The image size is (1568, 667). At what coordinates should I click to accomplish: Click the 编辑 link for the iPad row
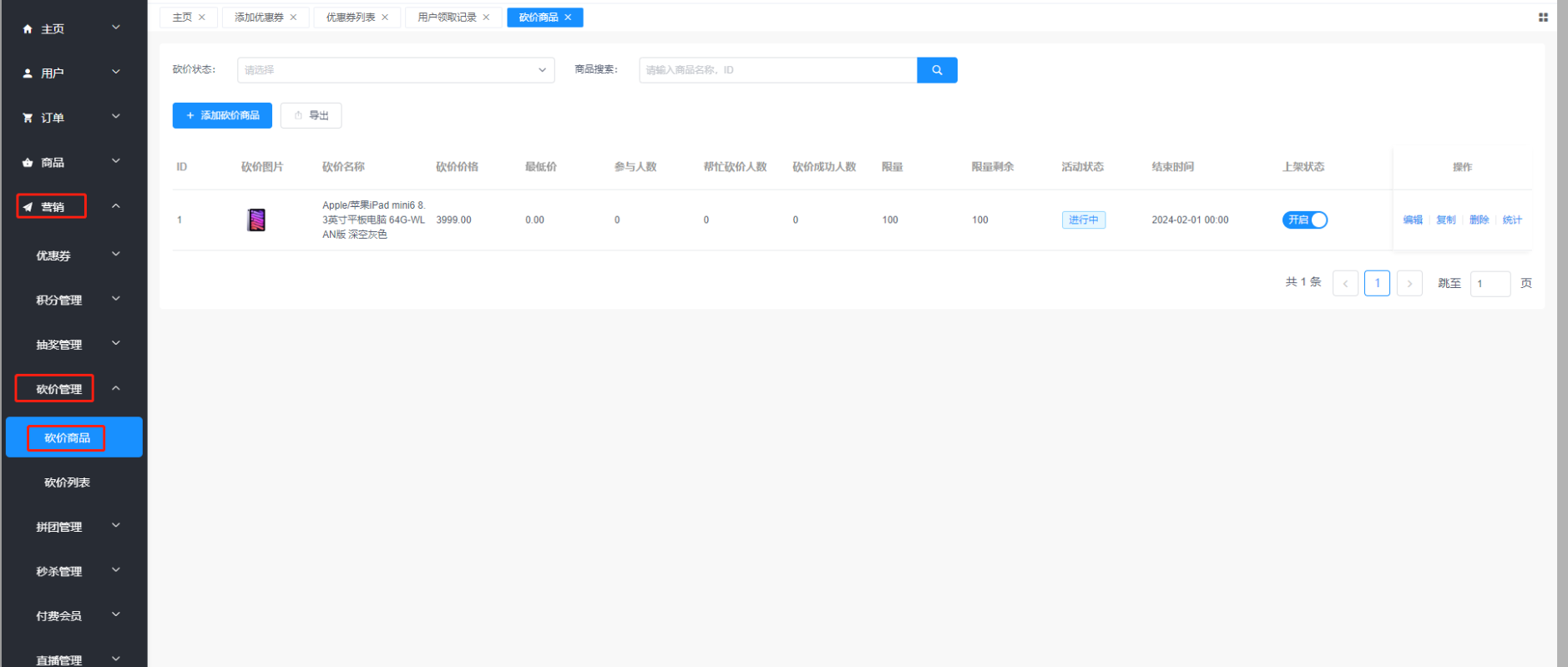click(x=1412, y=220)
